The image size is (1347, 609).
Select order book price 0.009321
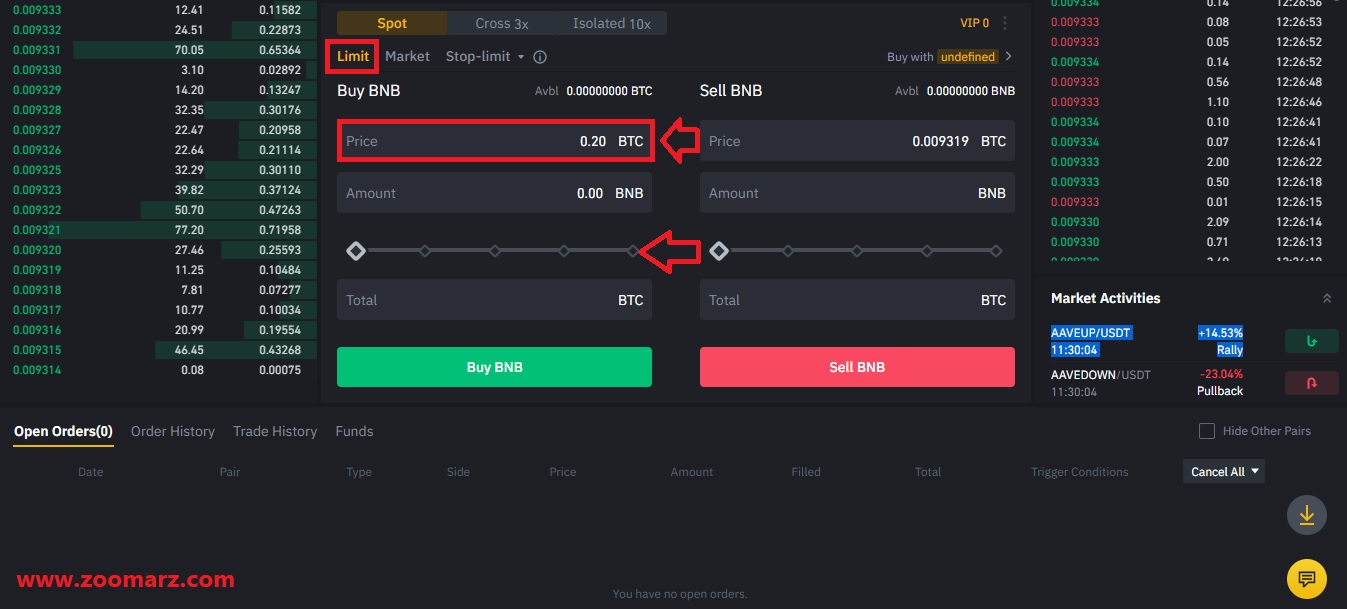pos(36,230)
